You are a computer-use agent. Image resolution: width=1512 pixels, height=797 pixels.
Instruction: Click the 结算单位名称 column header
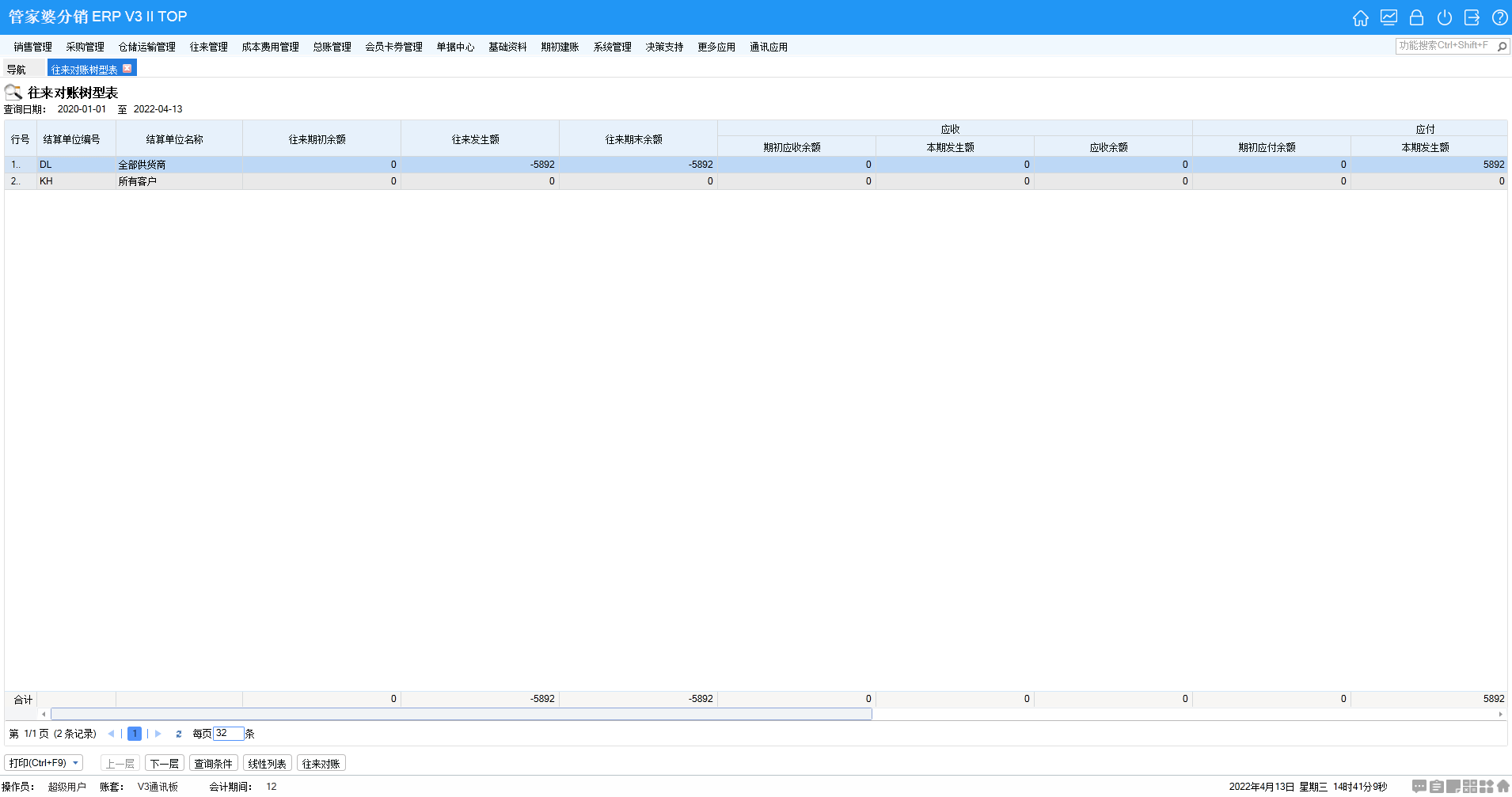[x=179, y=139]
